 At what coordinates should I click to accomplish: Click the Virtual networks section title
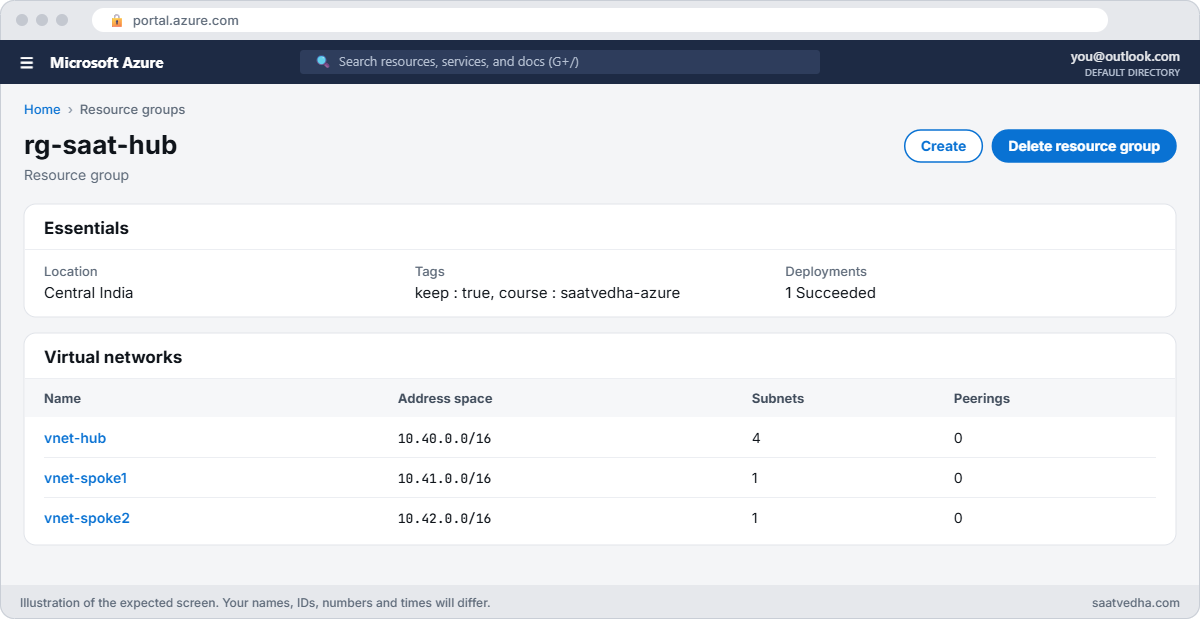113,357
